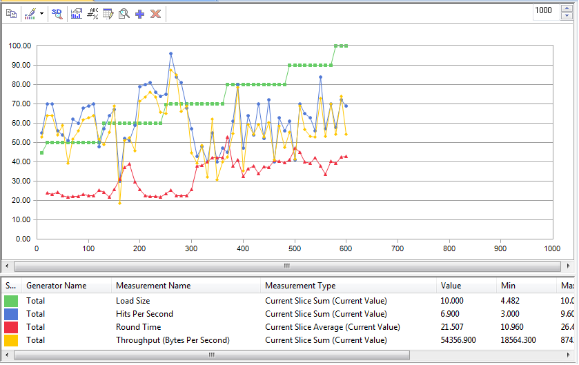Click the SD magnifier icon
Viewport: 579px width, 365px height.
57,14
